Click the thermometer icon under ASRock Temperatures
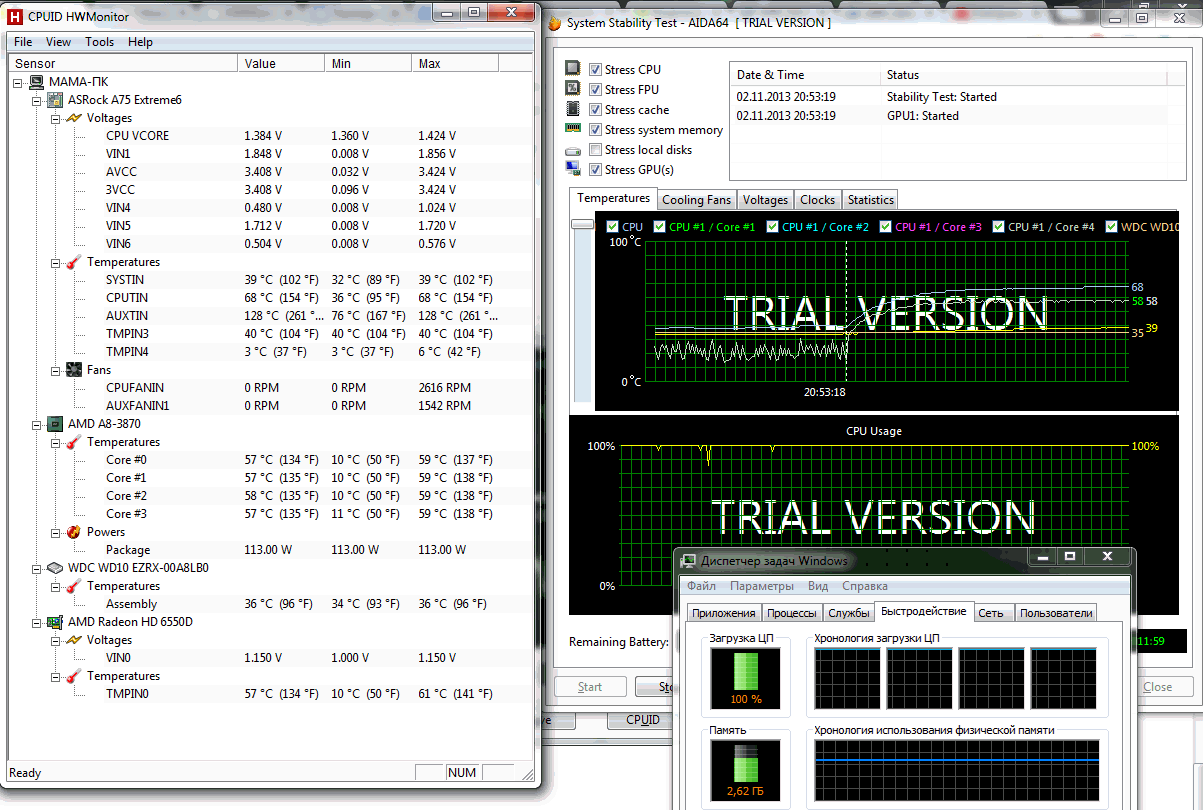This screenshot has width=1203, height=810. tap(74, 262)
